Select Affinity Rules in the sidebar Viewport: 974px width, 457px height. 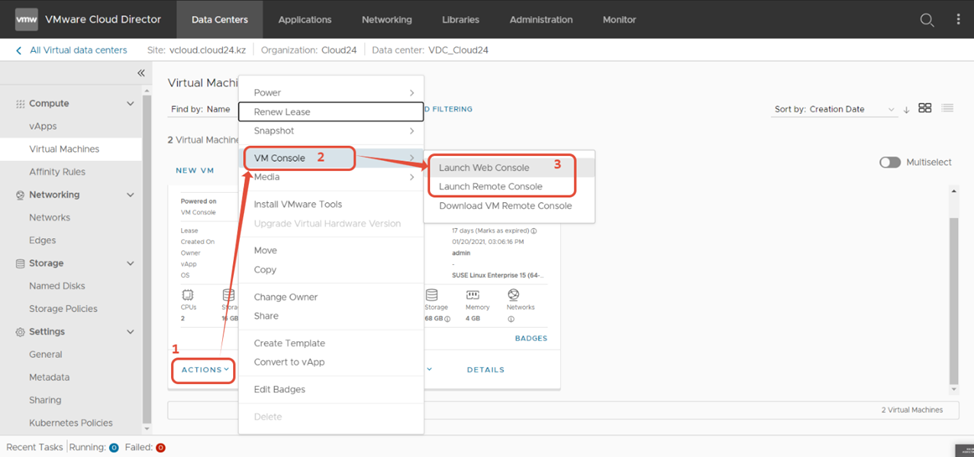pyautogui.click(x=57, y=172)
